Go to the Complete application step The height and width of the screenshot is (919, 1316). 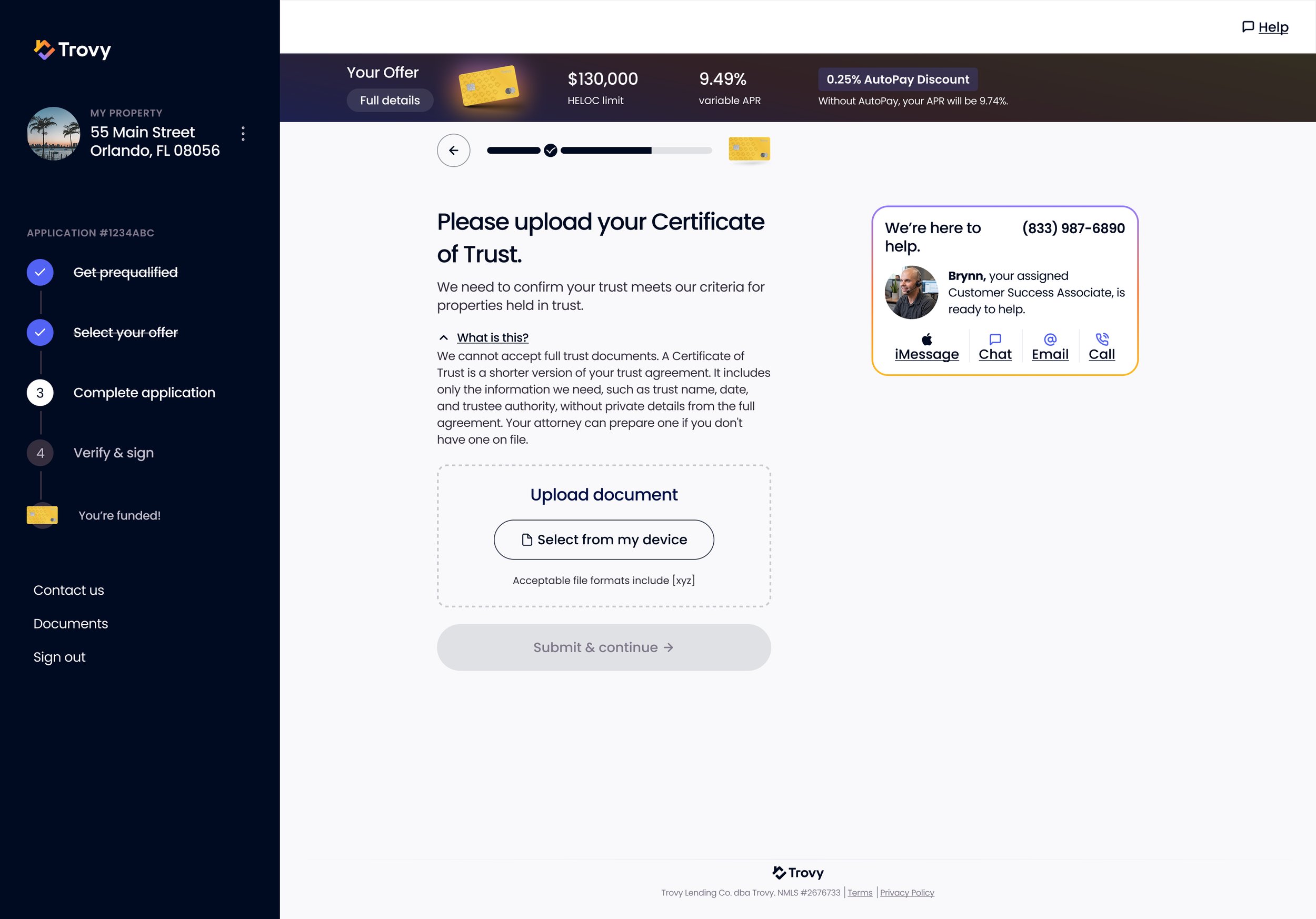(144, 393)
